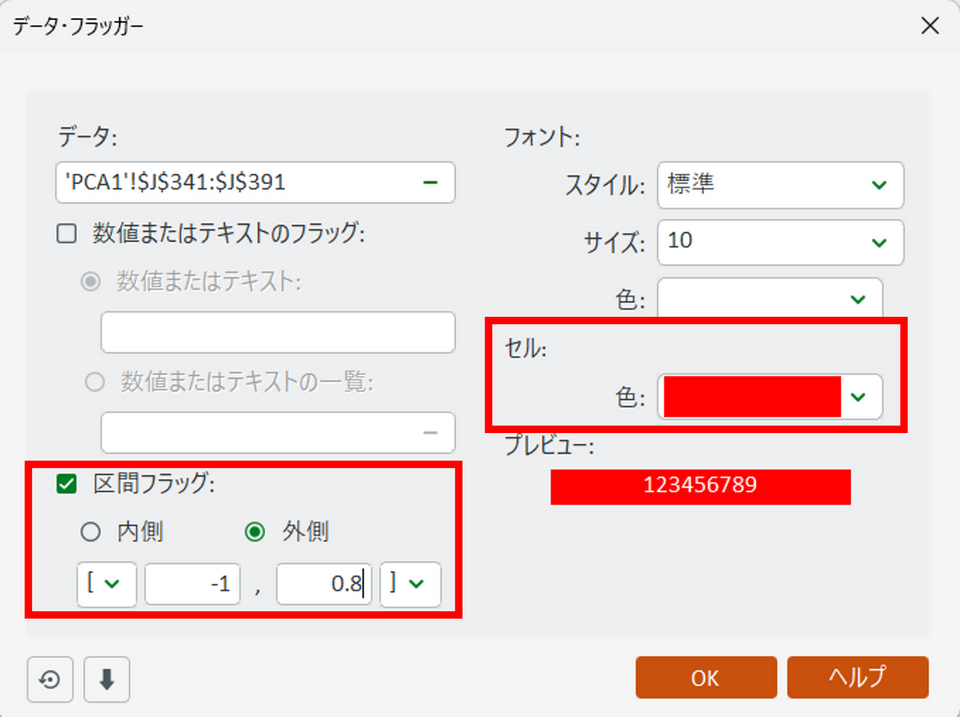Expand the font 色 dropdown
The image size is (960, 717).
click(769, 299)
